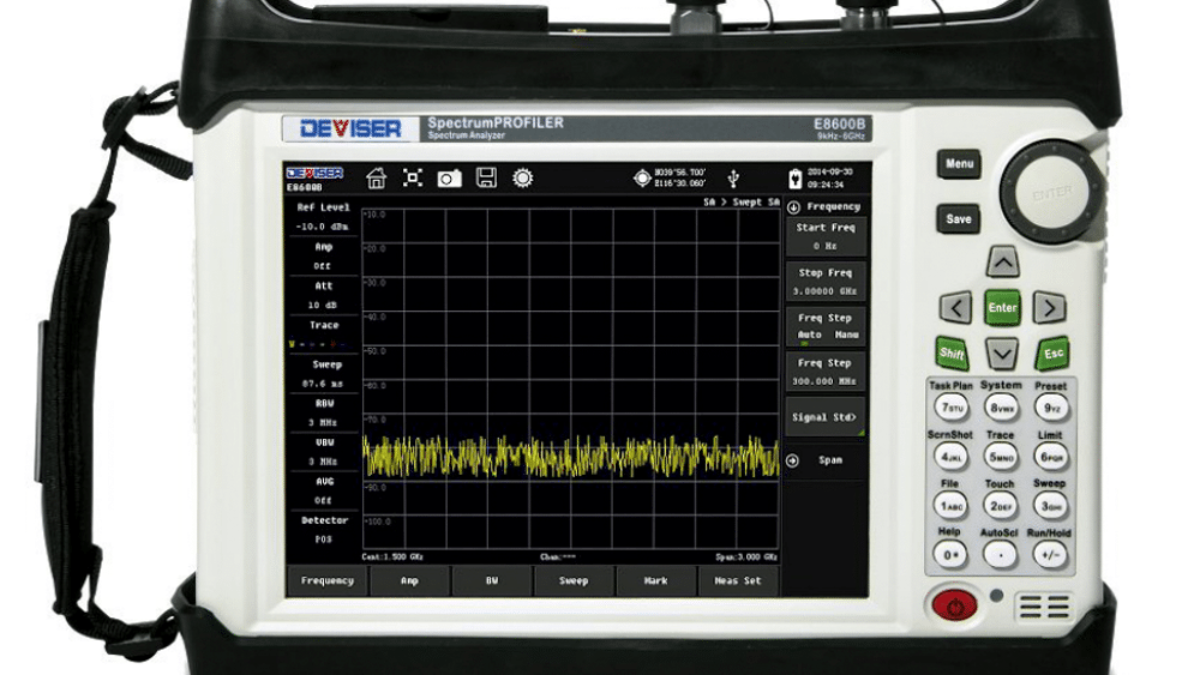Tap the Span: 3.000 GHz readout
Image resolution: width=1200 pixels, height=675 pixels.
coord(748,556)
